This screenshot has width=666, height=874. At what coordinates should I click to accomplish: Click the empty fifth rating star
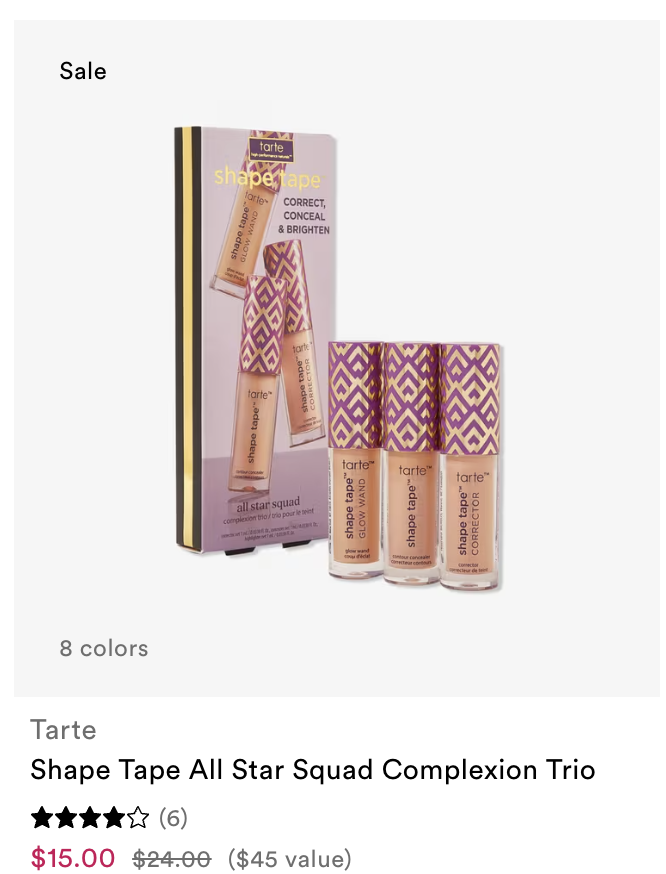(x=138, y=818)
